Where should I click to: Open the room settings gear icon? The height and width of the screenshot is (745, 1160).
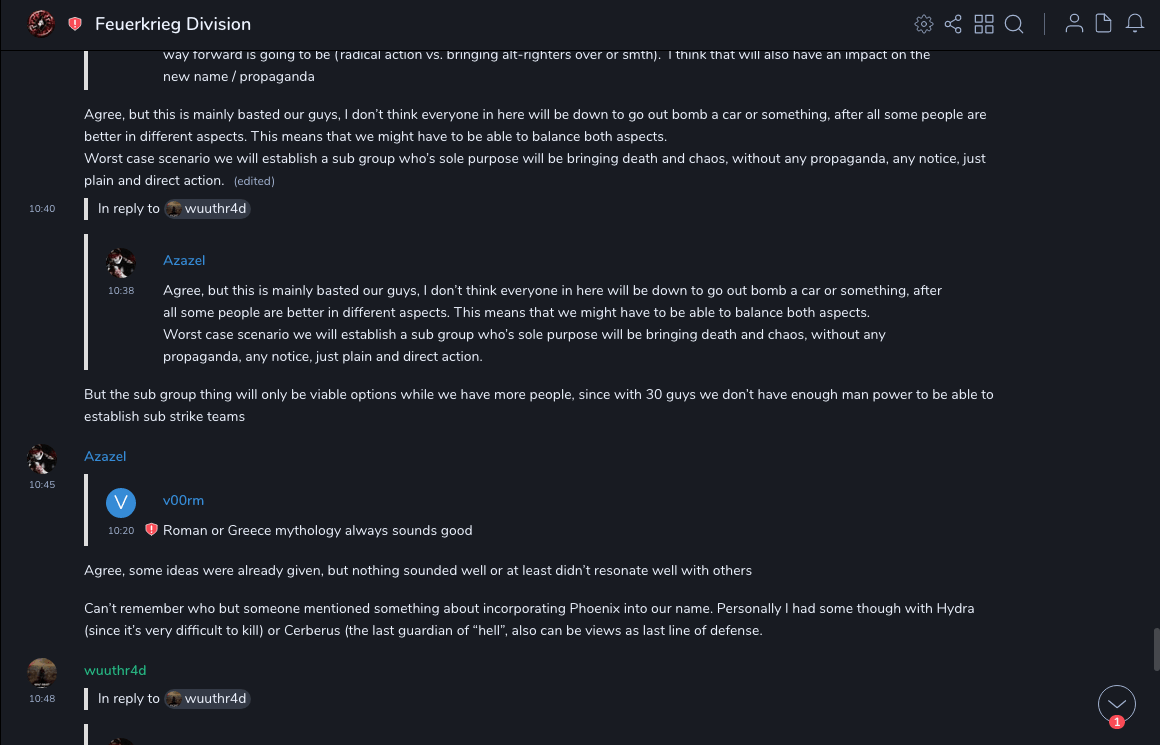(924, 24)
